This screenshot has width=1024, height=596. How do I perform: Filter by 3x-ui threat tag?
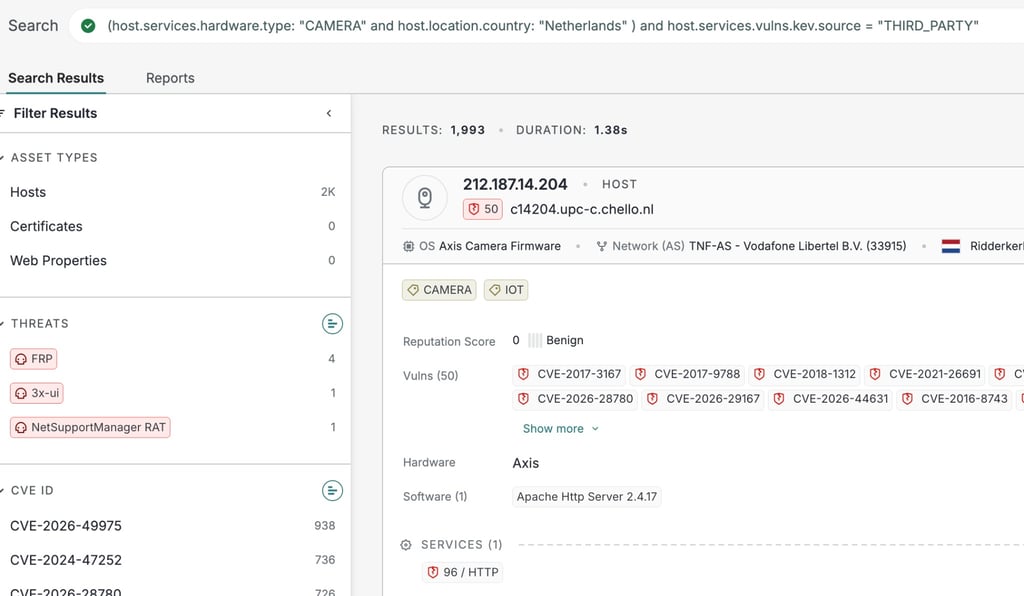(37, 393)
